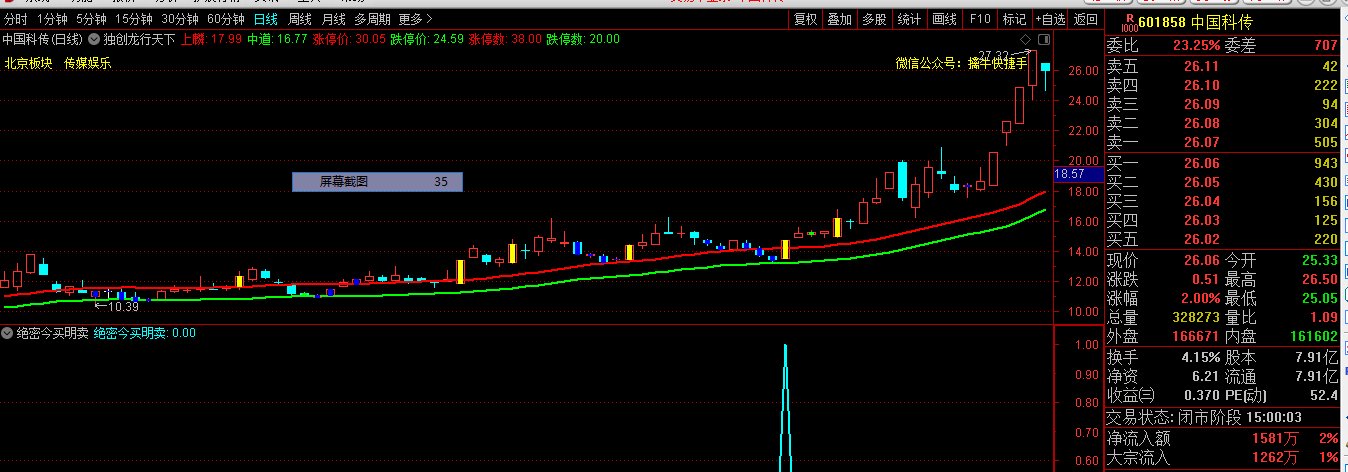This screenshot has height=472, width=1348.
Task: Click the 卖一 price 26.07
Action: click(1200, 142)
